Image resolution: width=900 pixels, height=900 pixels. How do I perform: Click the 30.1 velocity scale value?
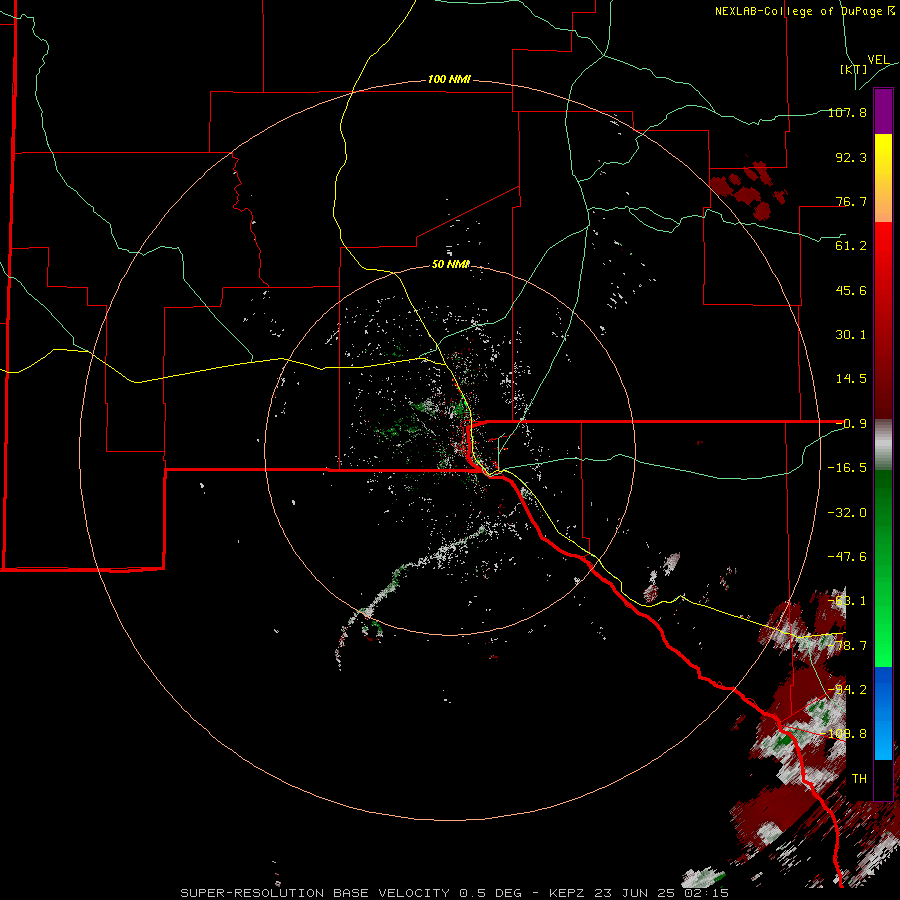(851, 335)
